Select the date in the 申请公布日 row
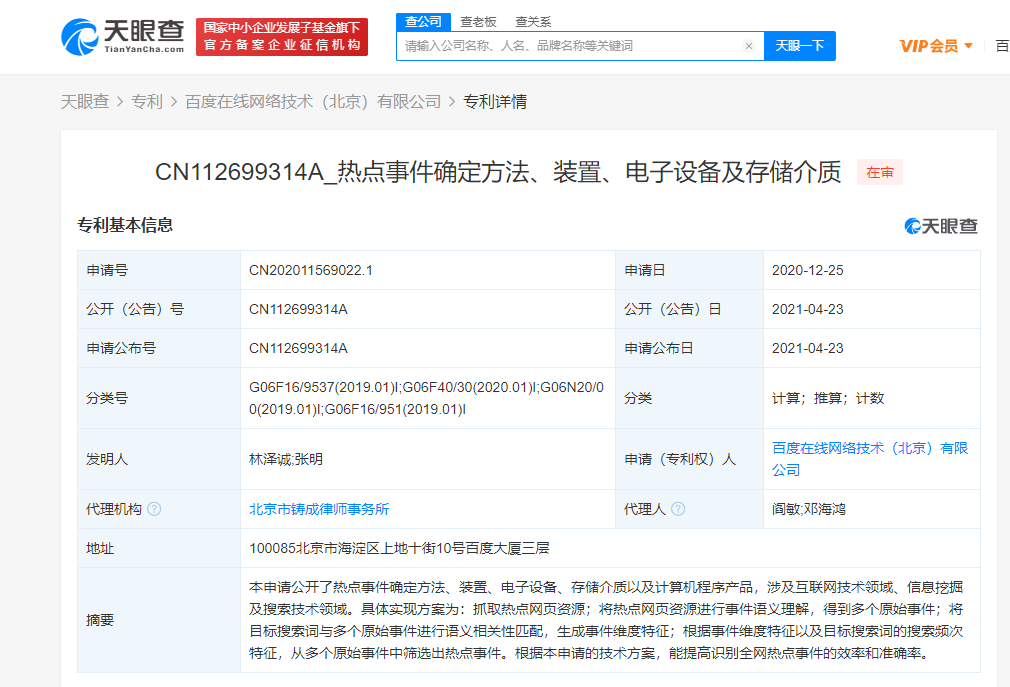Screen dimensions: 1010x687 [x=807, y=348]
